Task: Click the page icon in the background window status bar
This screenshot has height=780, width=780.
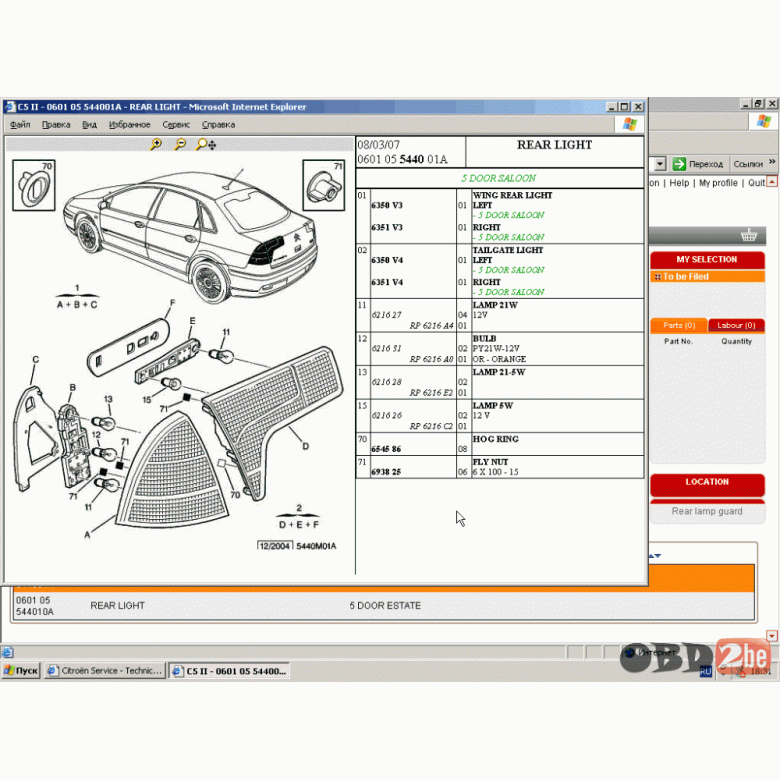Action: [7, 652]
